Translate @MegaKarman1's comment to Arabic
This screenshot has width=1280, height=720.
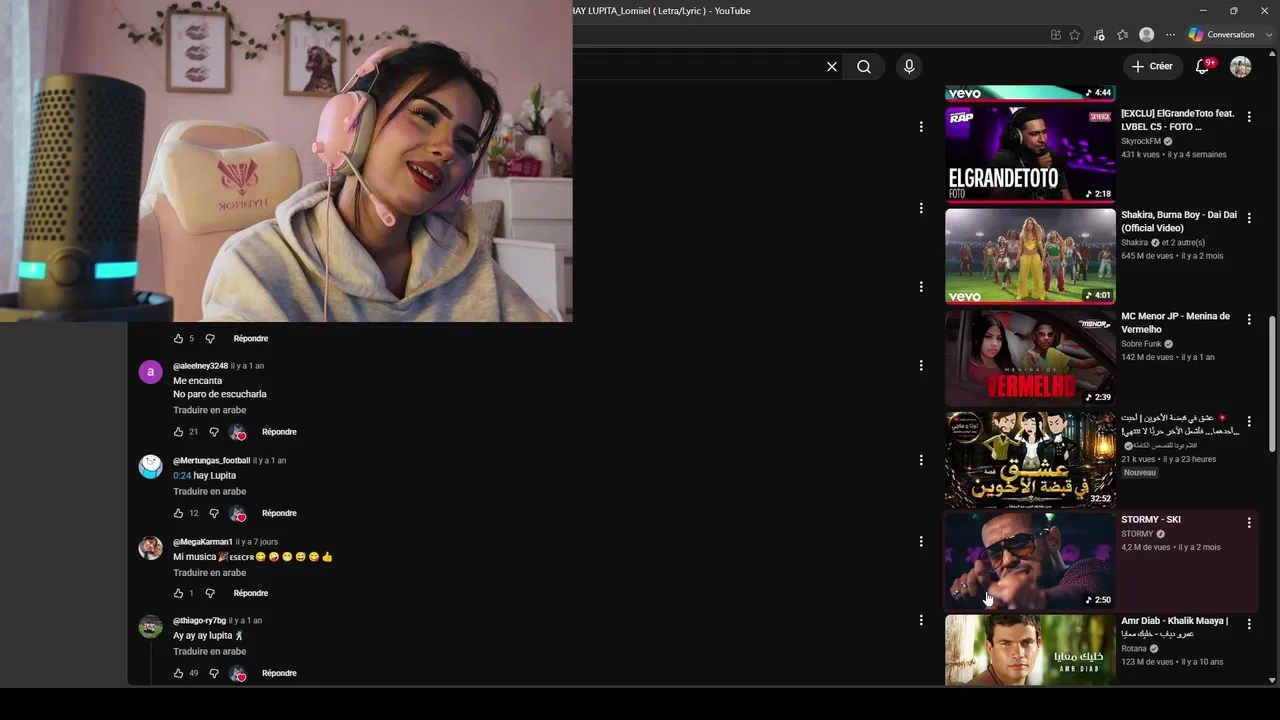click(x=209, y=573)
